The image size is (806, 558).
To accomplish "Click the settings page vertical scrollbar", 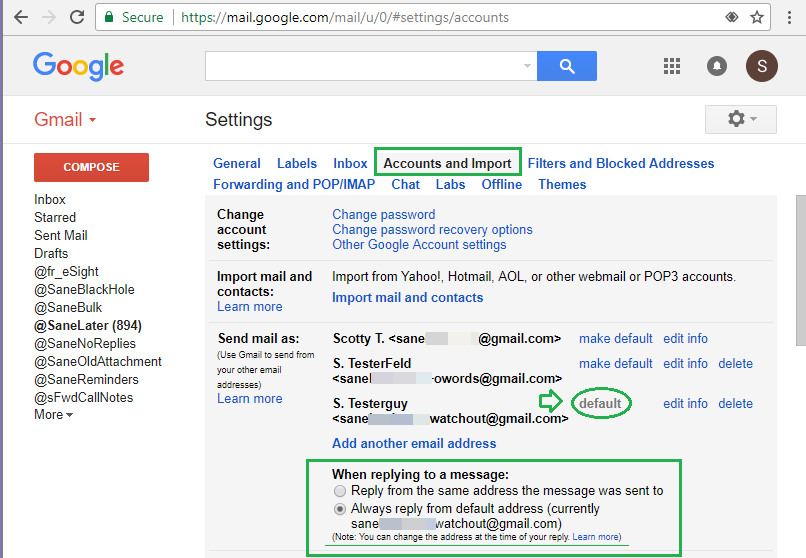I will pyautogui.click(x=800, y=270).
